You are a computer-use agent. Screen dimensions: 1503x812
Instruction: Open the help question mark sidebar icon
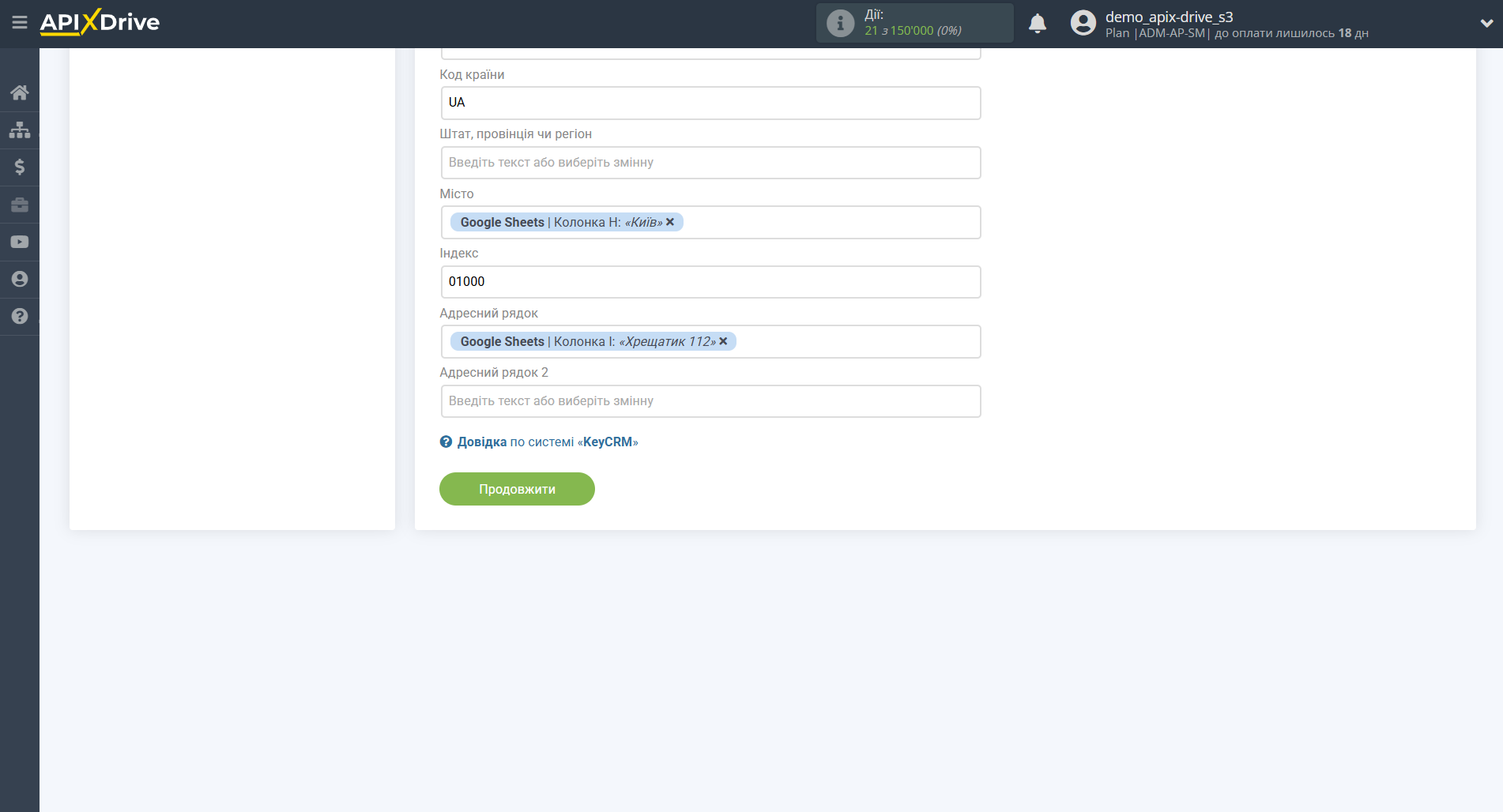tap(20, 316)
